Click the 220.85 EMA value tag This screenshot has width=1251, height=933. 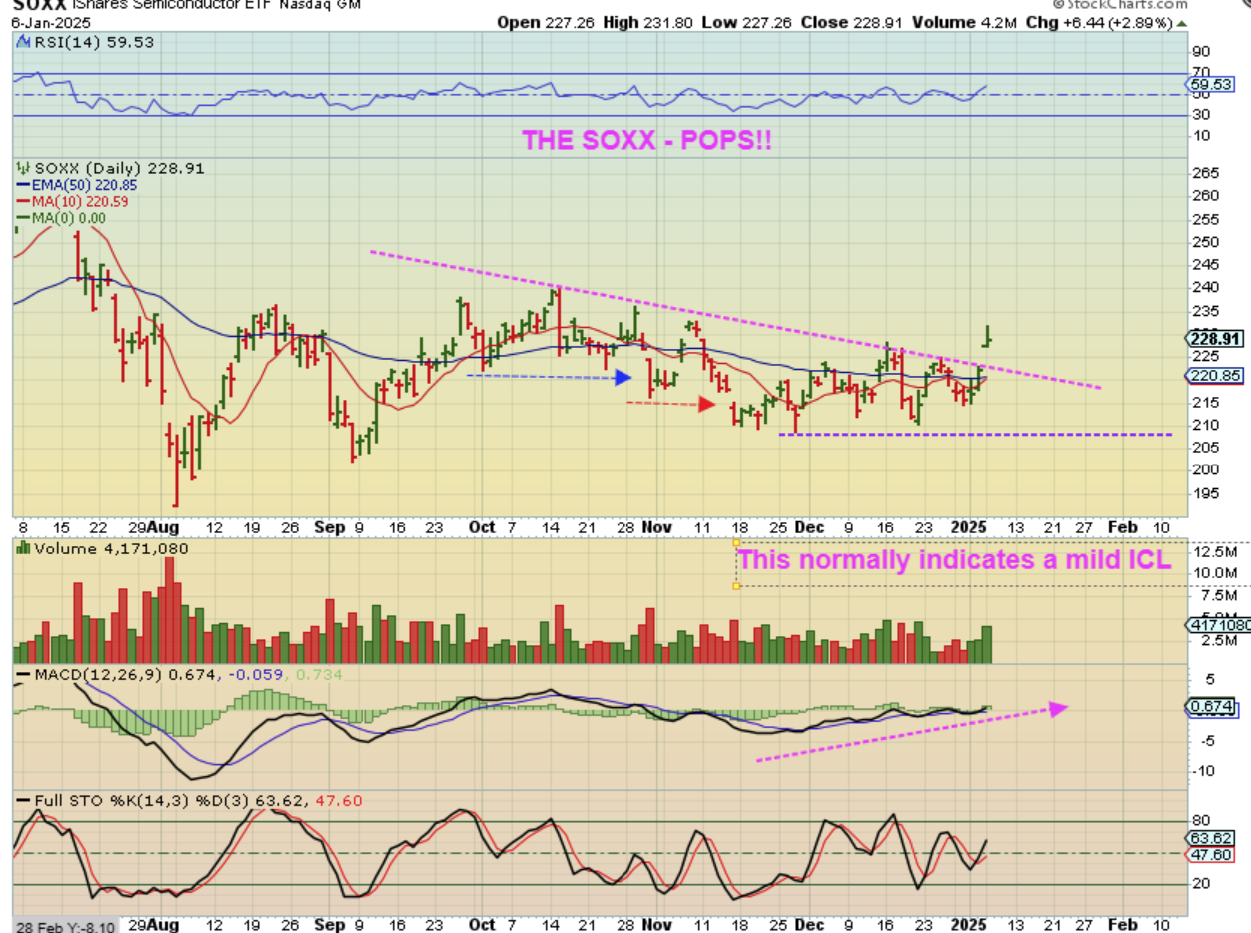pos(1217,376)
